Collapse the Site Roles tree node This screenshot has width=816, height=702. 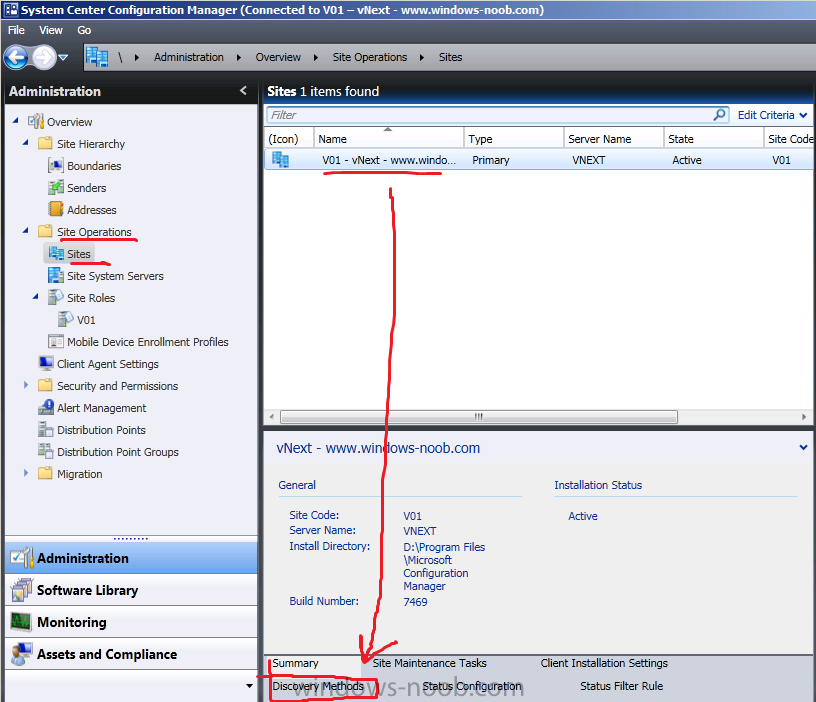pyautogui.click(x=35, y=297)
